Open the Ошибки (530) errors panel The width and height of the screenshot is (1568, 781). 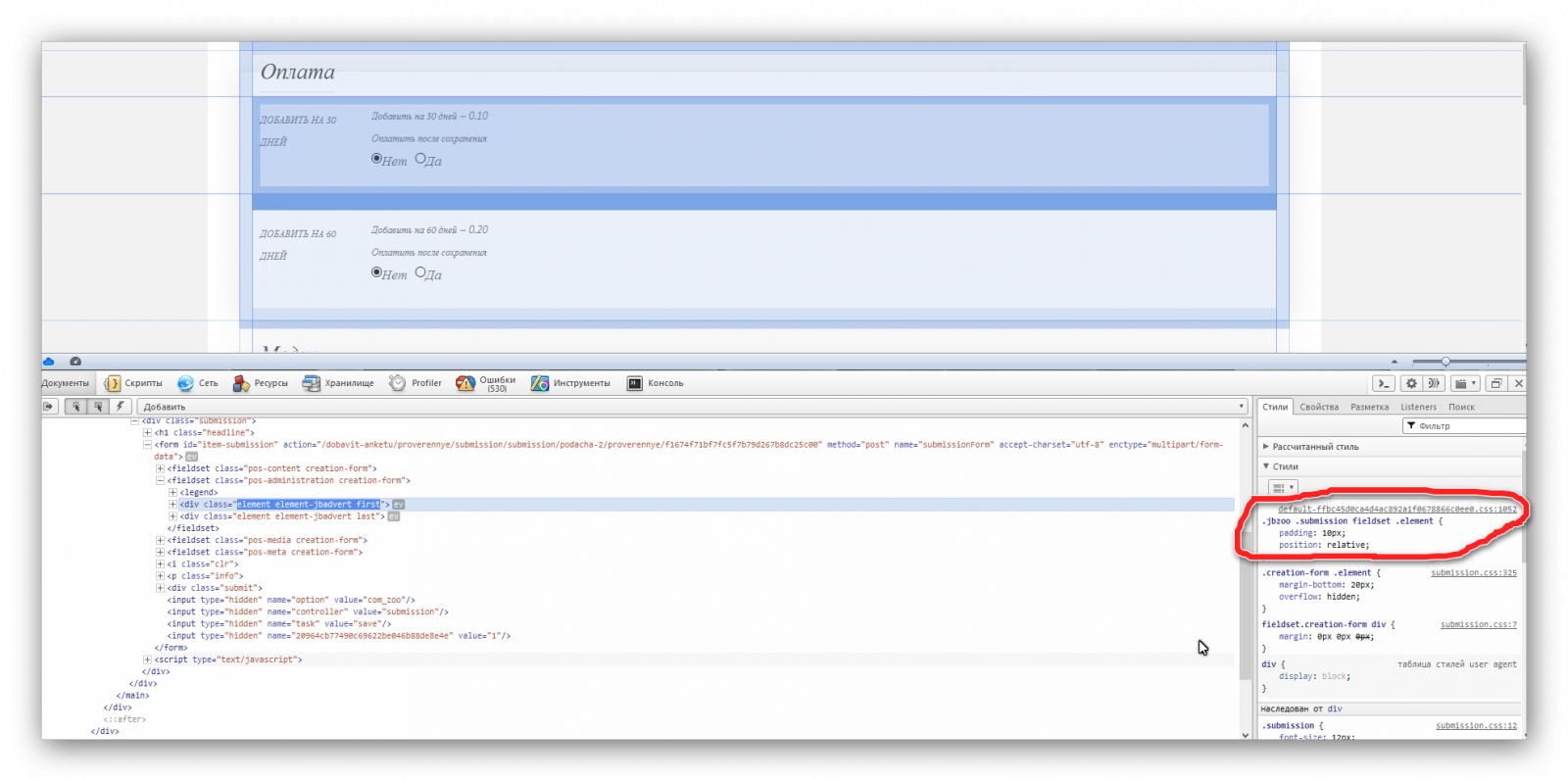pos(486,383)
